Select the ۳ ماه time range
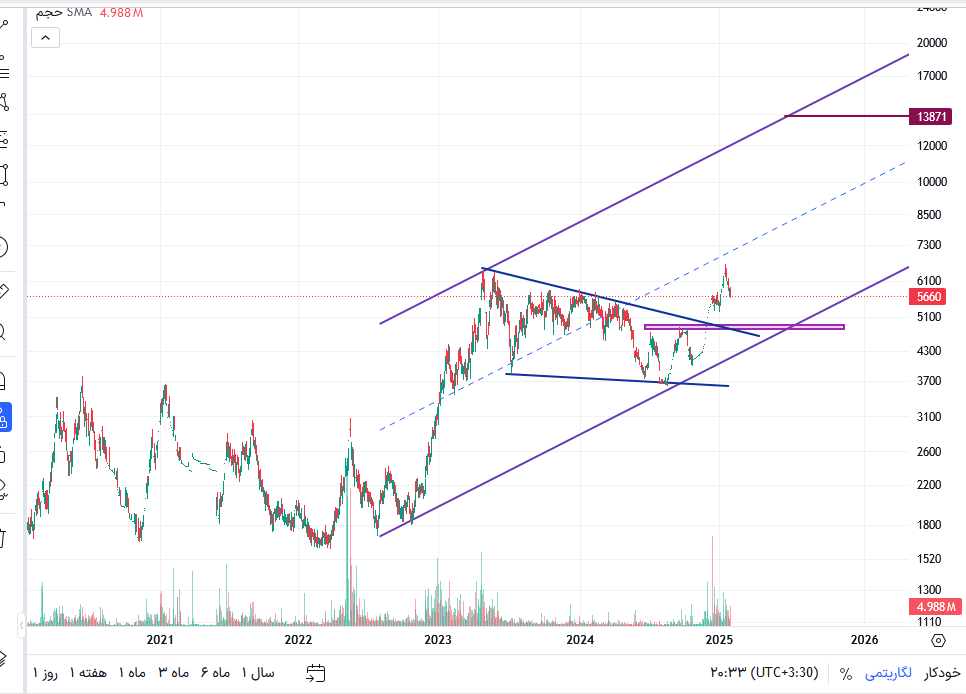The image size is (966, 694). pos(174,673)
